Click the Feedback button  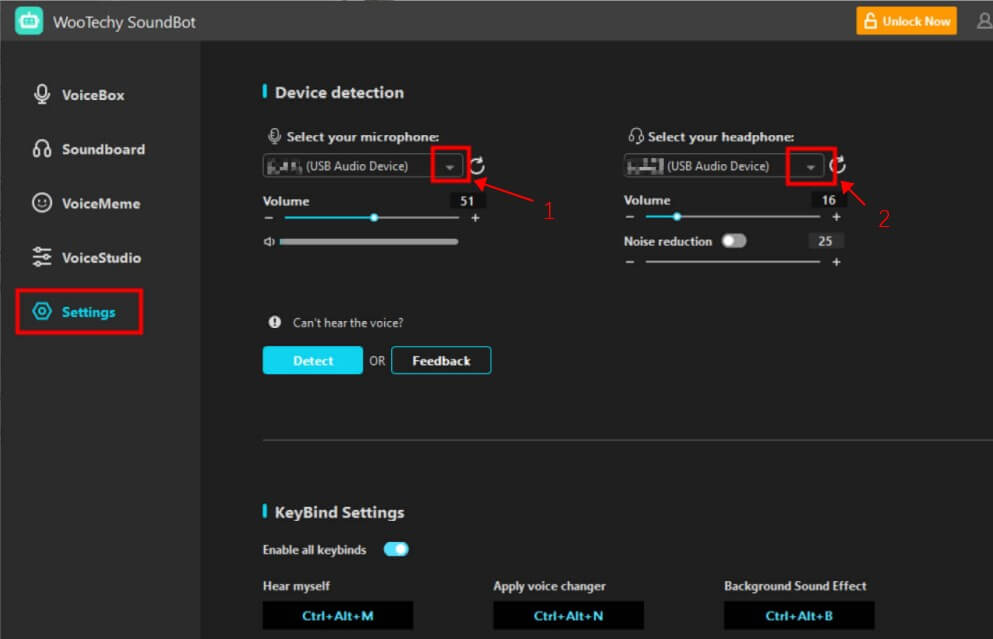441,360
